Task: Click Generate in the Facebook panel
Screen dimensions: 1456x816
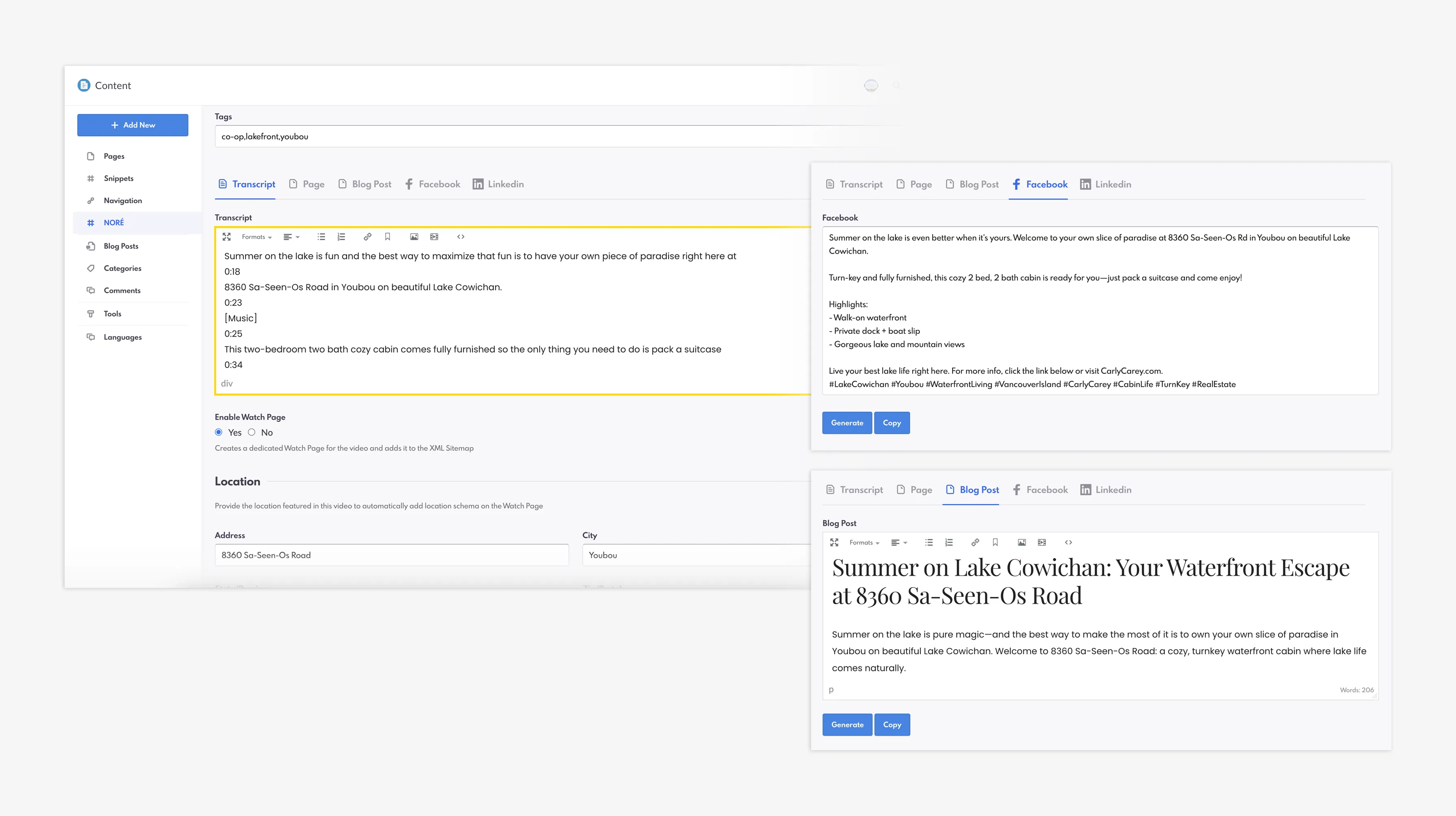Action: point(847,423)
